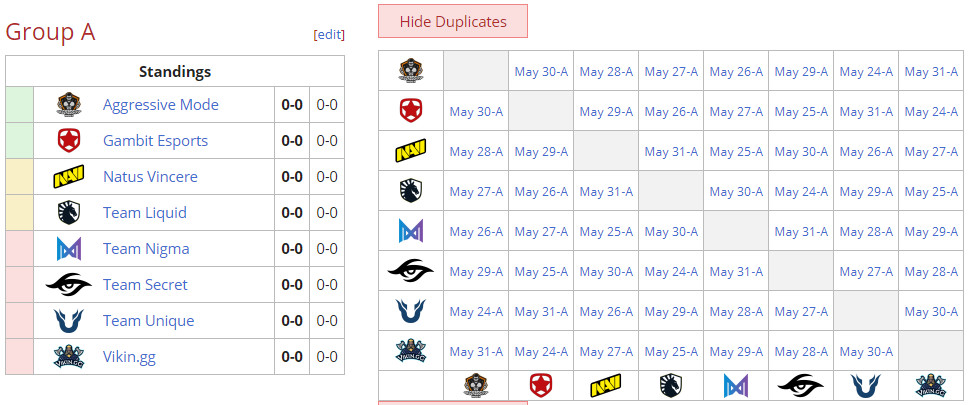Click the Gambit Esports logo in standings
The height and width of the screenshot is (405, 972).
click(x=68, y=141)
